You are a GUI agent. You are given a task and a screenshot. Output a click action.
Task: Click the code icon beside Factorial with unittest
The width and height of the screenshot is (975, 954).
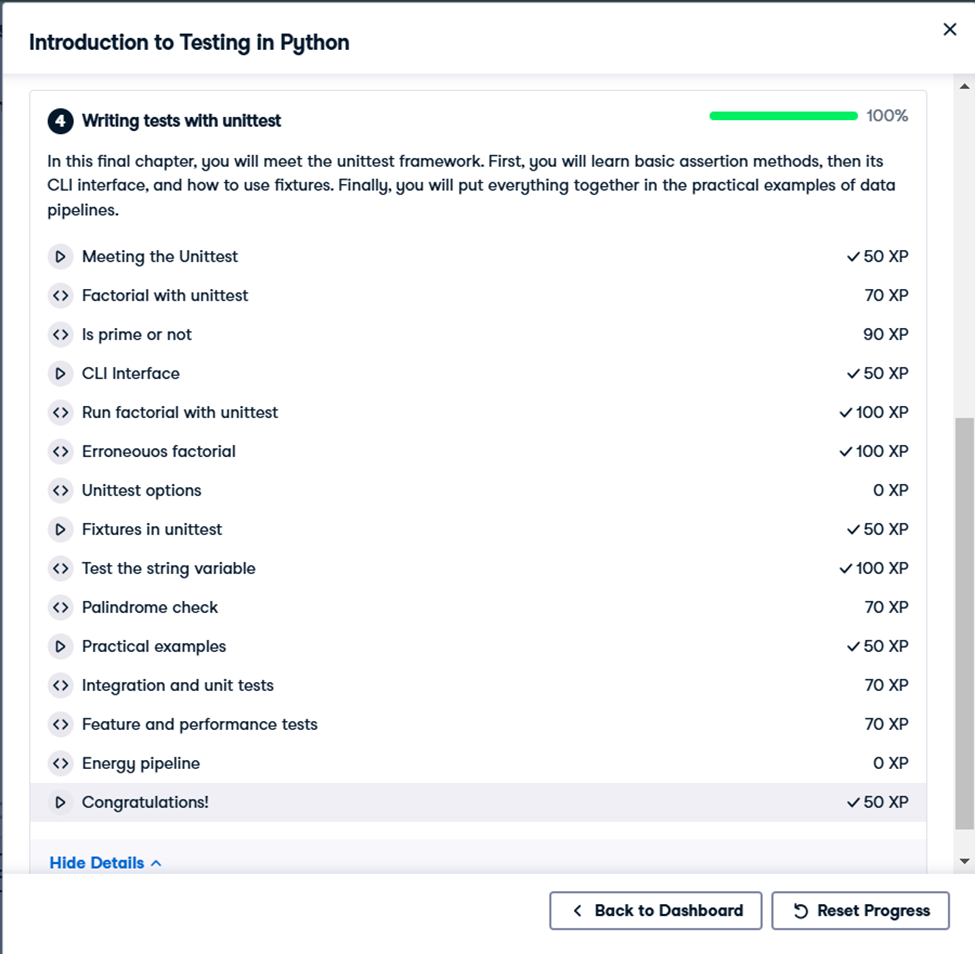point(60,295)
